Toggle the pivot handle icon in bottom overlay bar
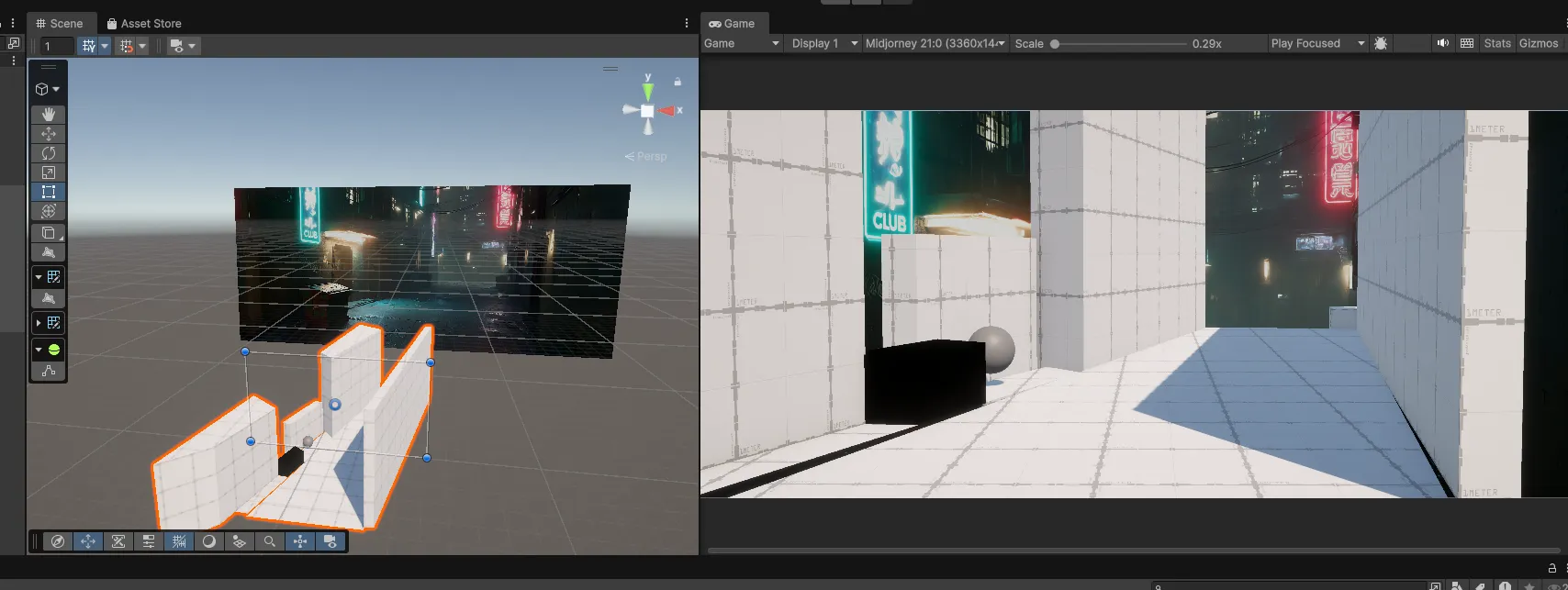 tap(300, 541)
